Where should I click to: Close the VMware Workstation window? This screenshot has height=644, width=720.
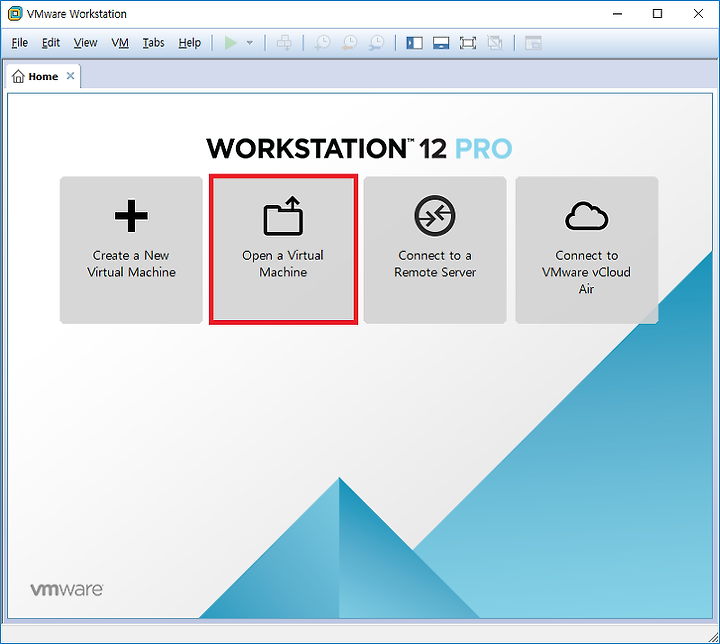click(x=698, y=14)
